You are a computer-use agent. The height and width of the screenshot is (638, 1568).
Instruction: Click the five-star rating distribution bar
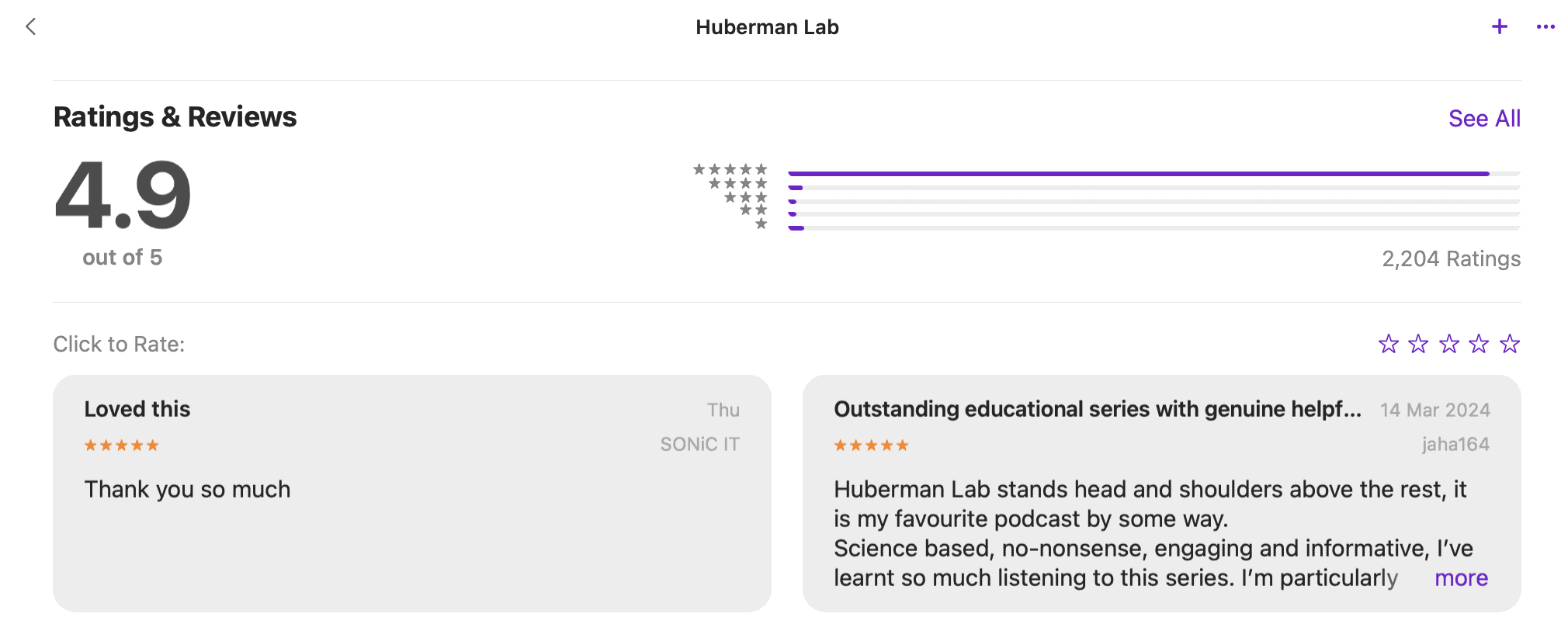pyautogui.click(x=1153, y=173)
